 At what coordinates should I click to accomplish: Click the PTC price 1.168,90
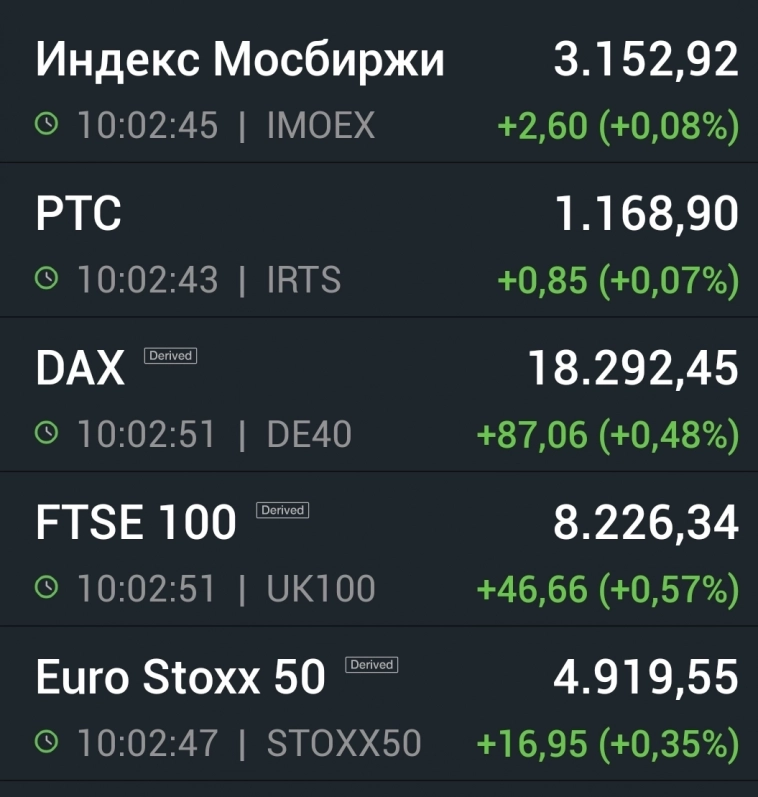pyautogui.click(x=646, y=214)
